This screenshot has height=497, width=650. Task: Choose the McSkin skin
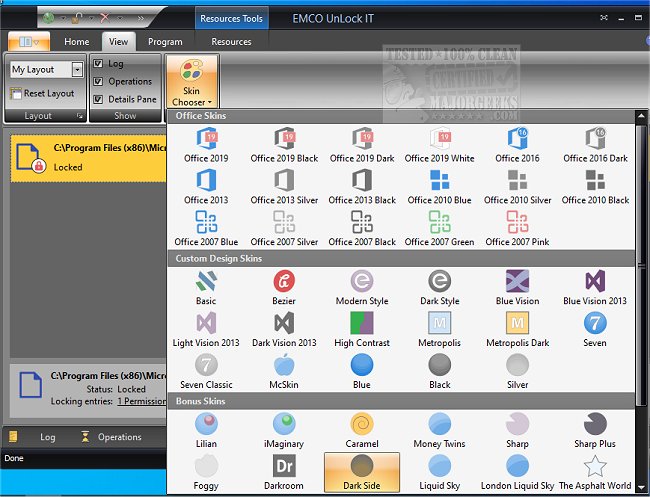(284, 372)
